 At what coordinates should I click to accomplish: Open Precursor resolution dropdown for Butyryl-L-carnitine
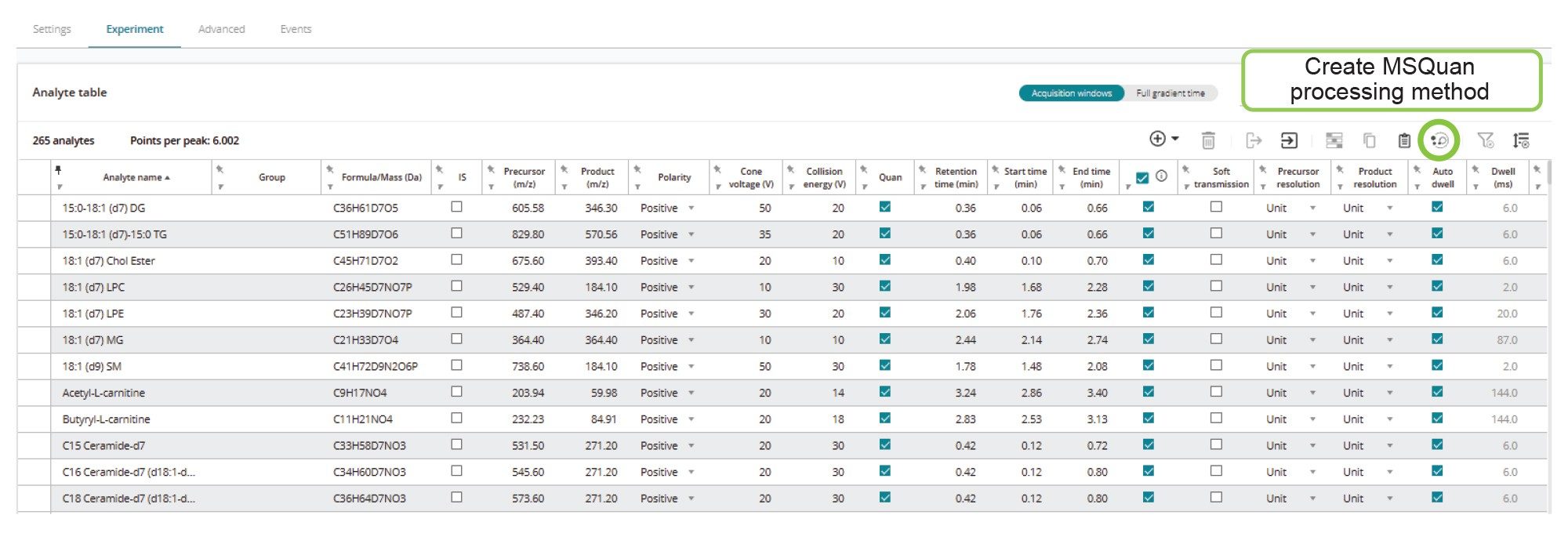coord(1312,419)
